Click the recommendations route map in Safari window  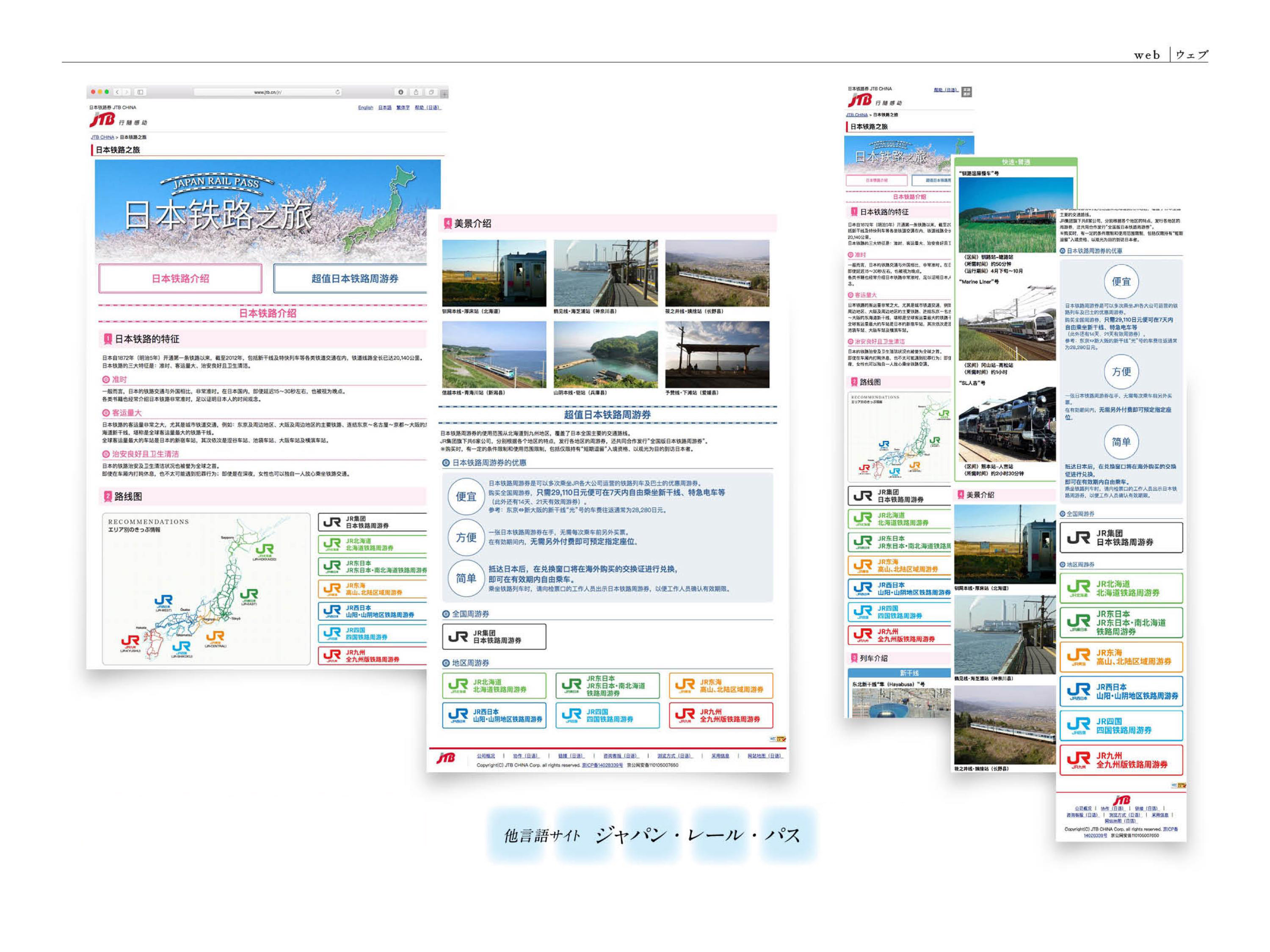(206, 588)
